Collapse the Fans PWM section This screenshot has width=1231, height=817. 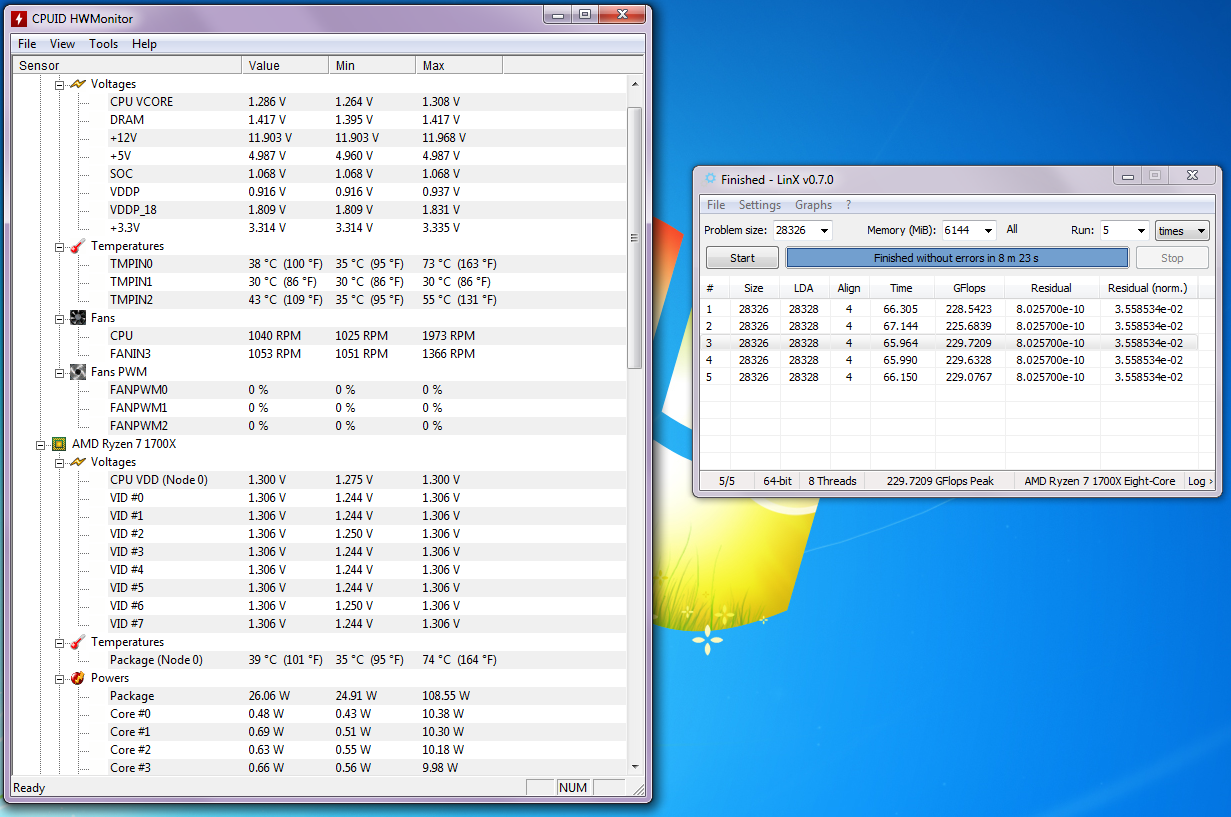pyautogui.click(x=60, y=372)
